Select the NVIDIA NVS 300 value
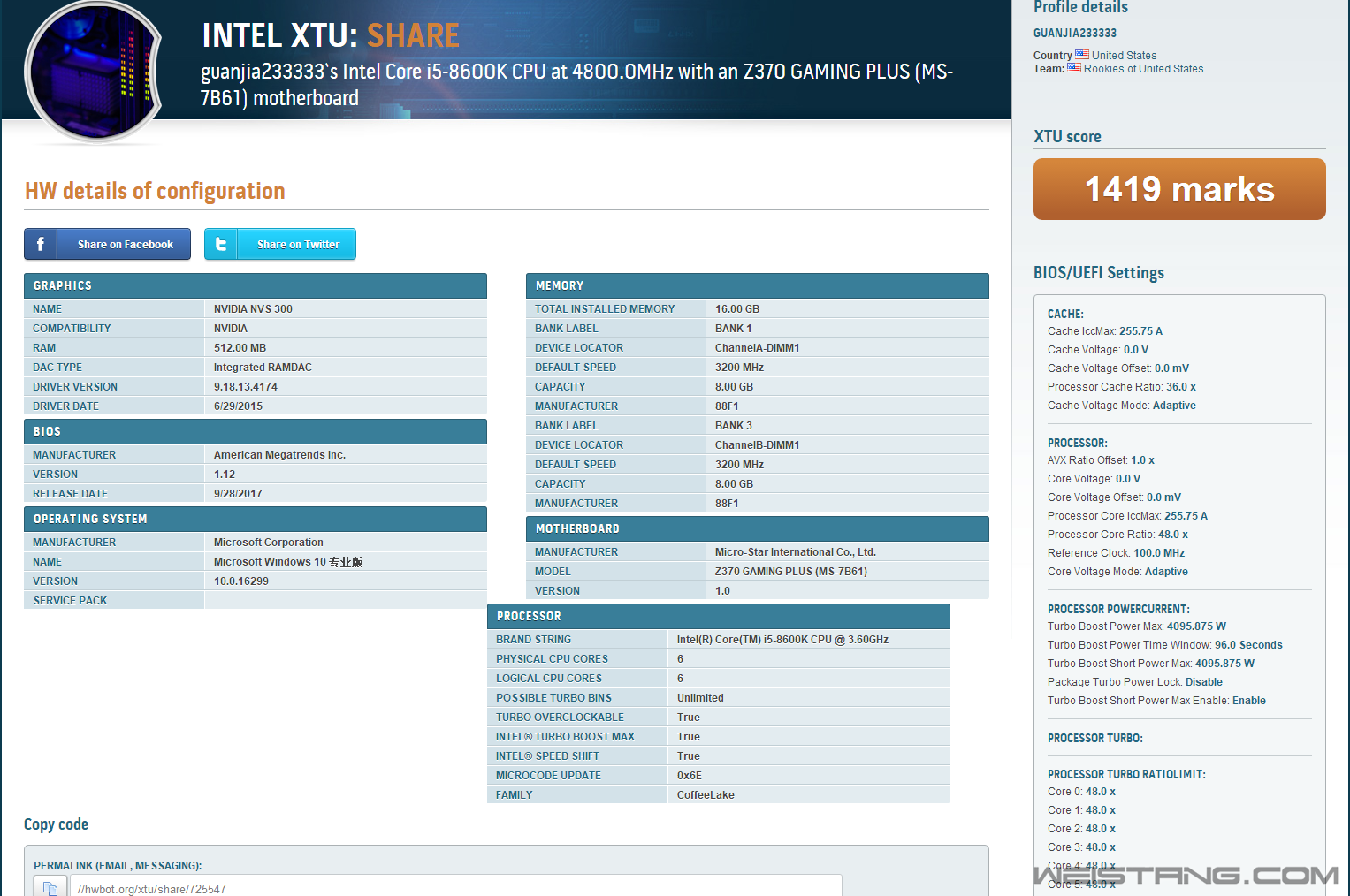The image size is (1350, 896). click(x=253, y=308)
